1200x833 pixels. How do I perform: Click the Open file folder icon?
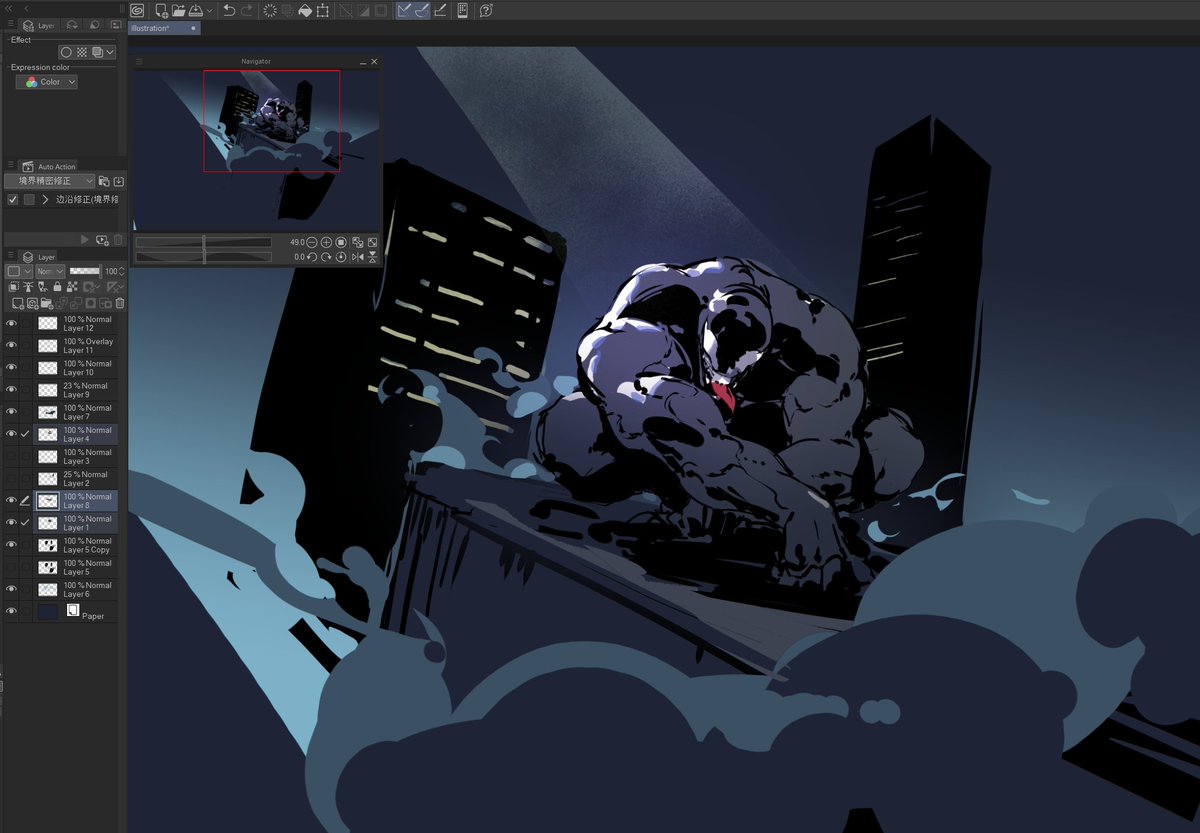(179, 10)
